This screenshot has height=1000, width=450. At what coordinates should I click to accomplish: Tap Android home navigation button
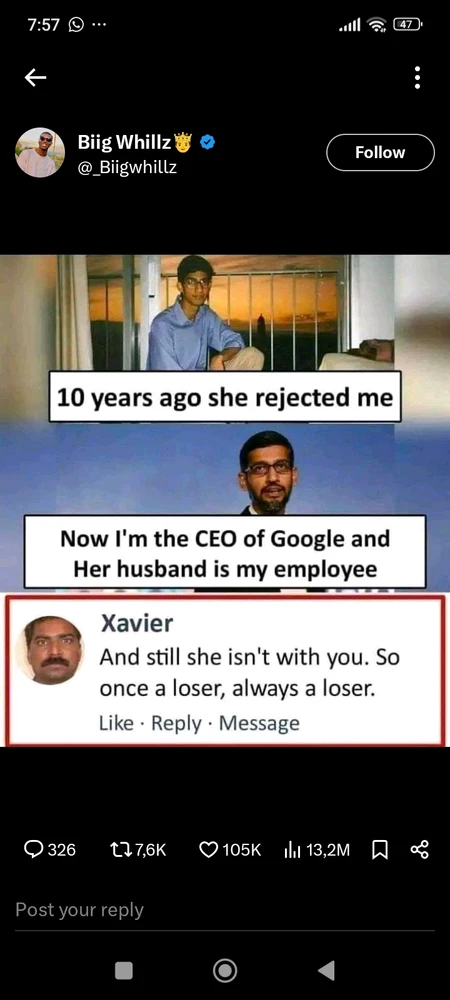[225, 971]
